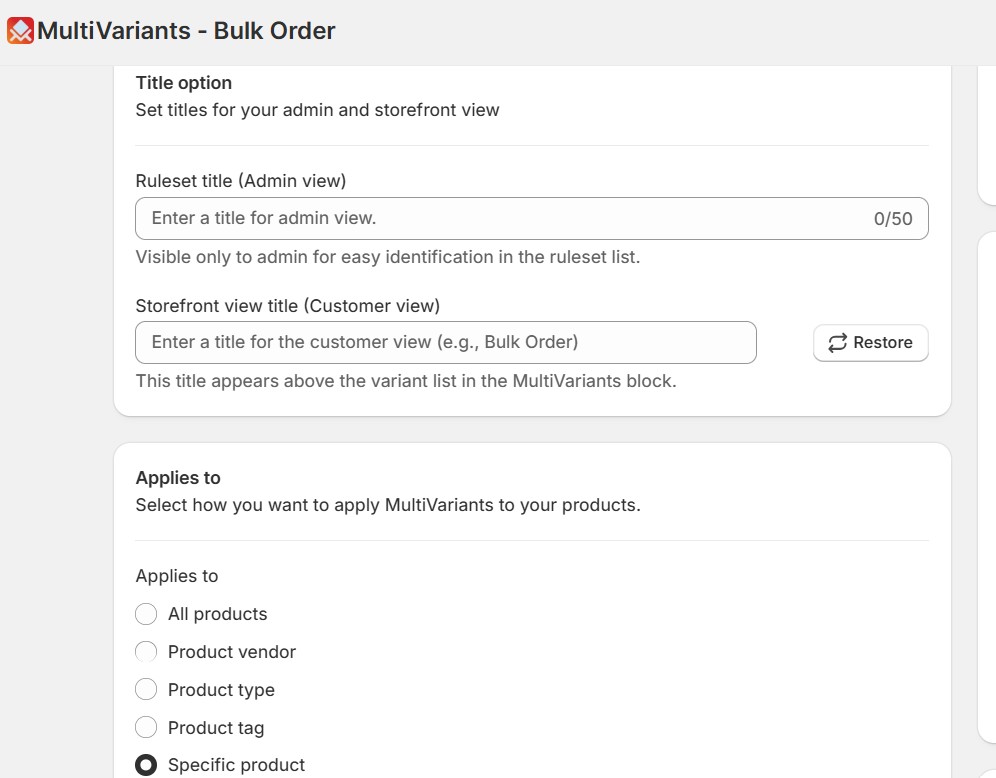The height and width of the screenshot is (778, 996).
Task: Click the Ruleset title (Admin view) label
Action: [241, 181]
